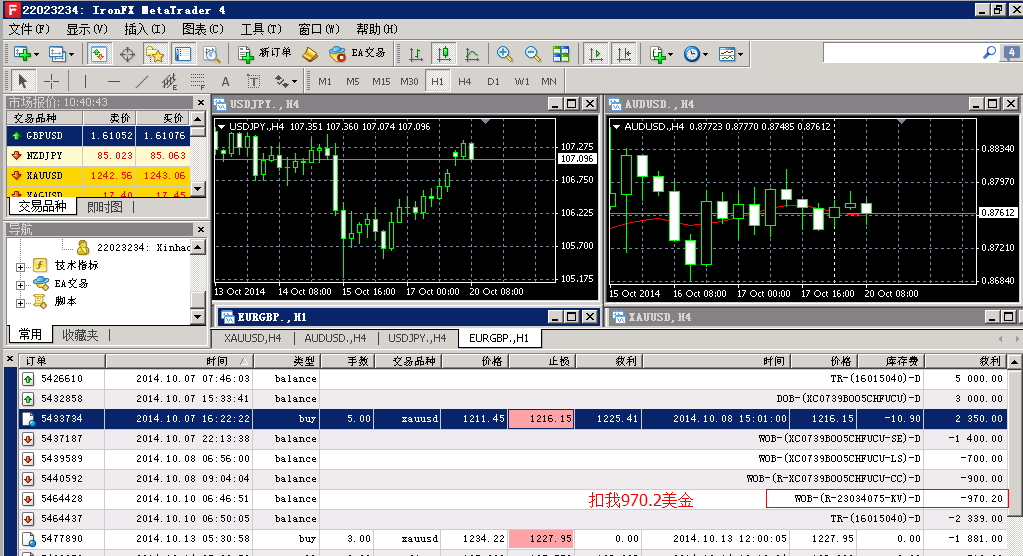1023x556 pixels.
Task: Open 文件(F) menu
Action: click(29, 29)
